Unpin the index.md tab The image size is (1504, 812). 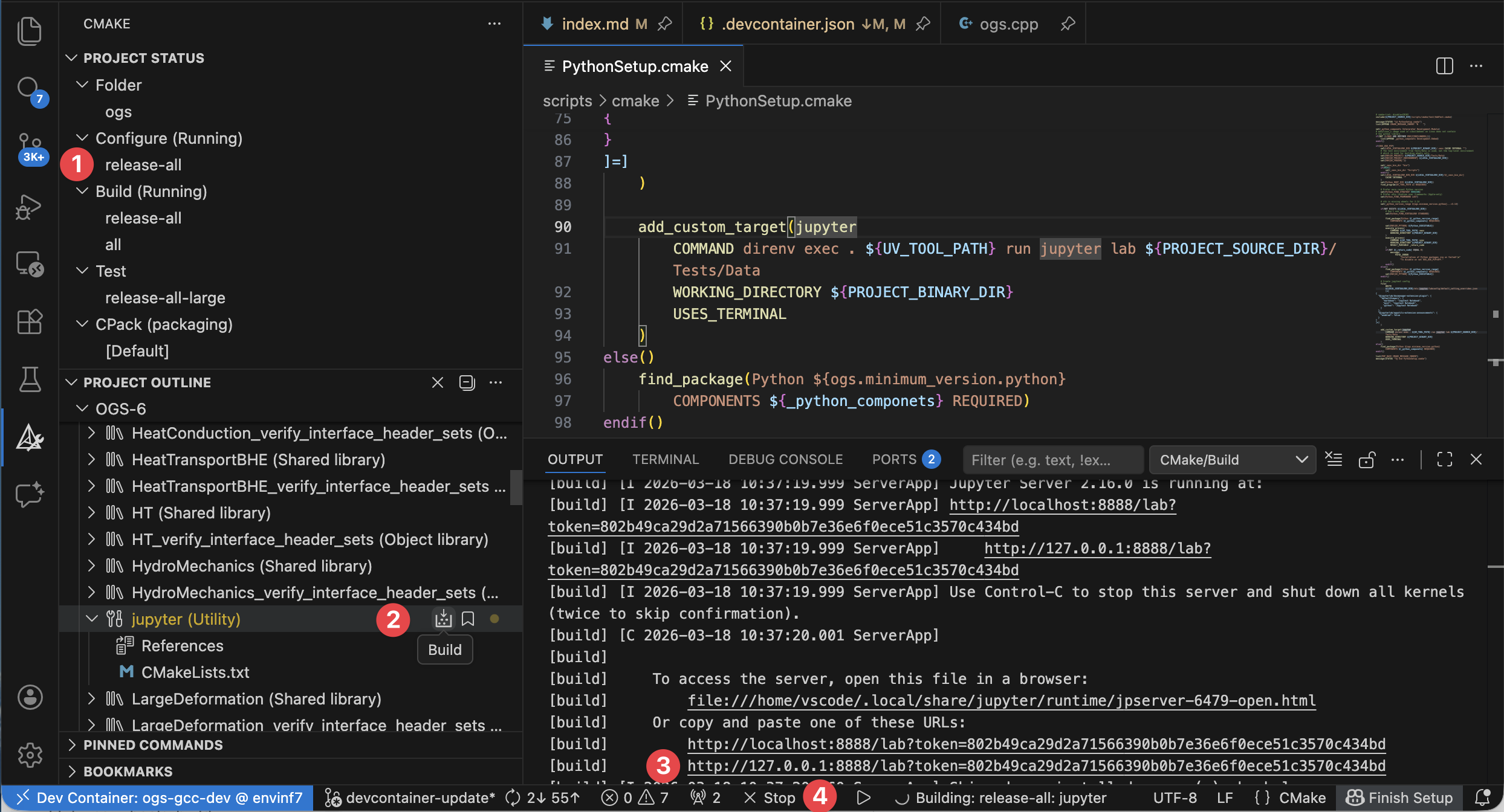664,24
